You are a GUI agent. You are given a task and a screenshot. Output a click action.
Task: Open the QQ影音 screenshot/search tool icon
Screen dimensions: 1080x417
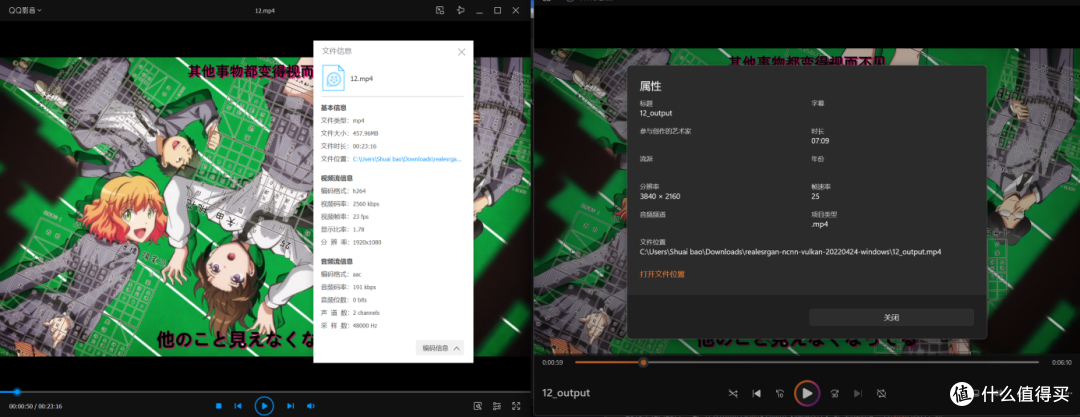pos(478,406)
